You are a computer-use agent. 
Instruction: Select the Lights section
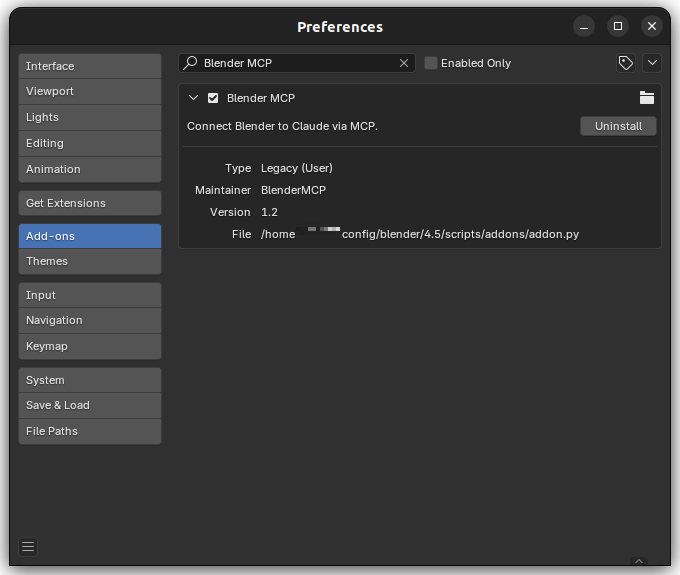(90, 118)
